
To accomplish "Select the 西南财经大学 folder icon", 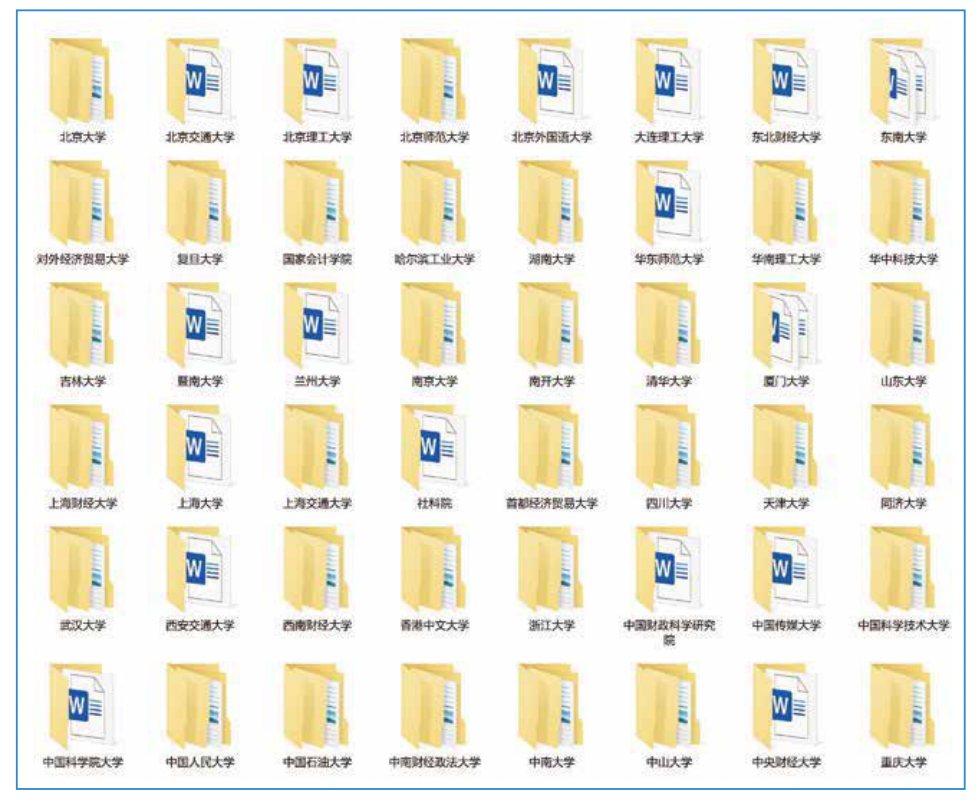I will (316, 569).
